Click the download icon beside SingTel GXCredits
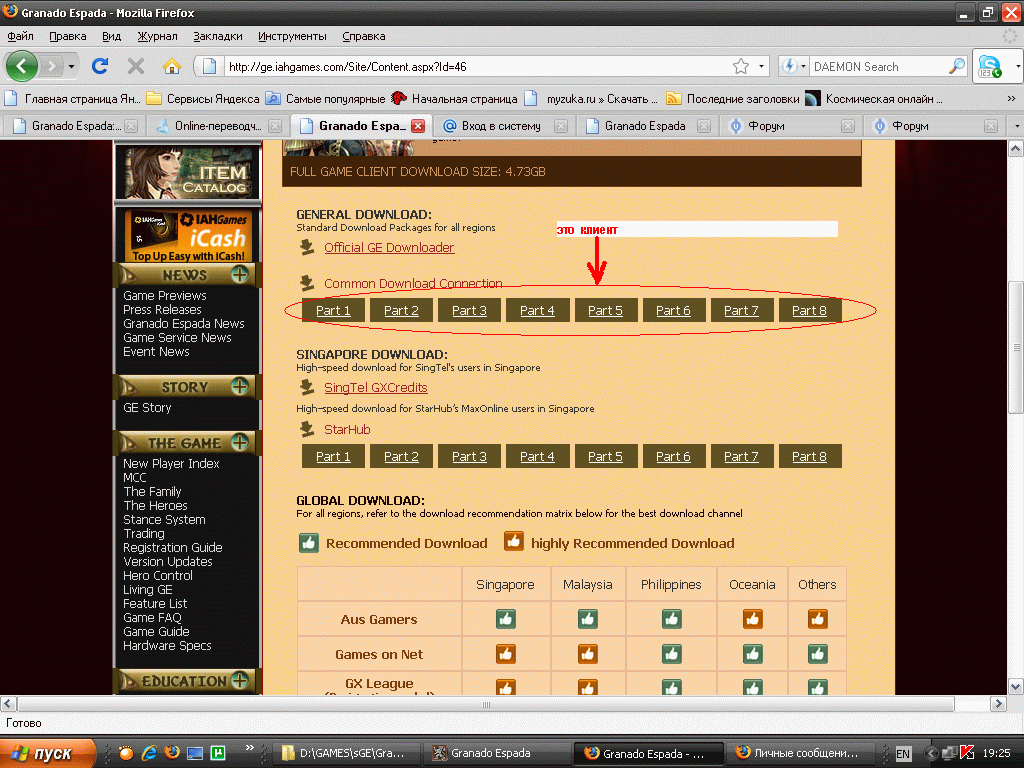The image size is (1024, 768). (306, 387)
